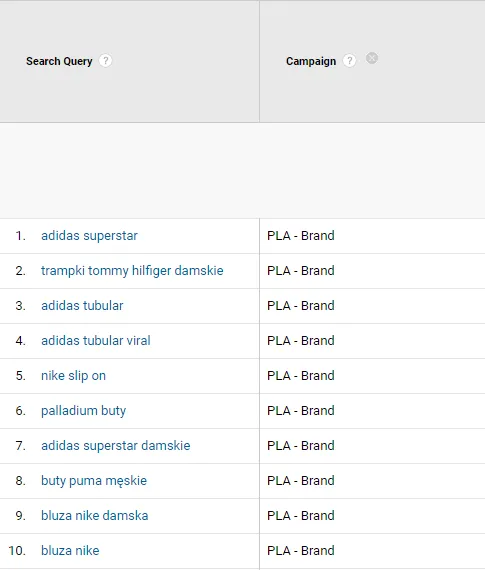Image resolution: width=485 pixels, height=570 pixels.
Task: Click PLA - Brand in row 4
Action: click(301, 341)
